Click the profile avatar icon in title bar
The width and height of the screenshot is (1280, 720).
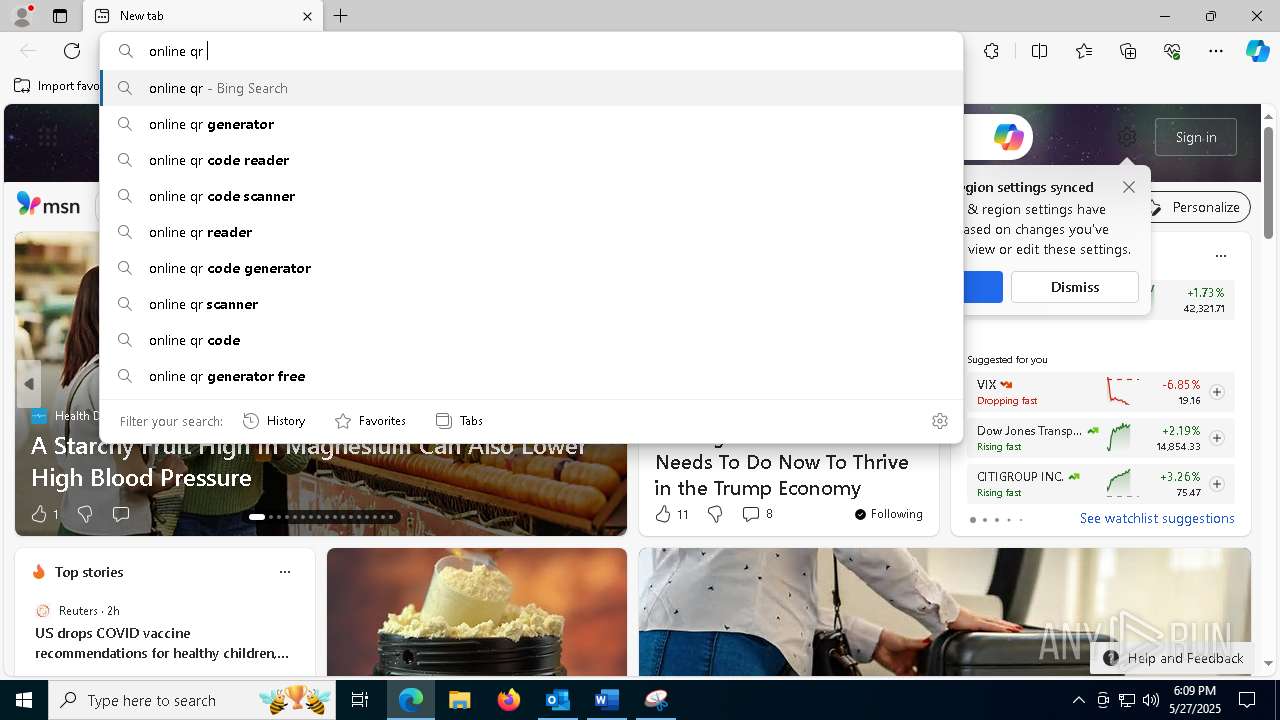tap(21, 15)
